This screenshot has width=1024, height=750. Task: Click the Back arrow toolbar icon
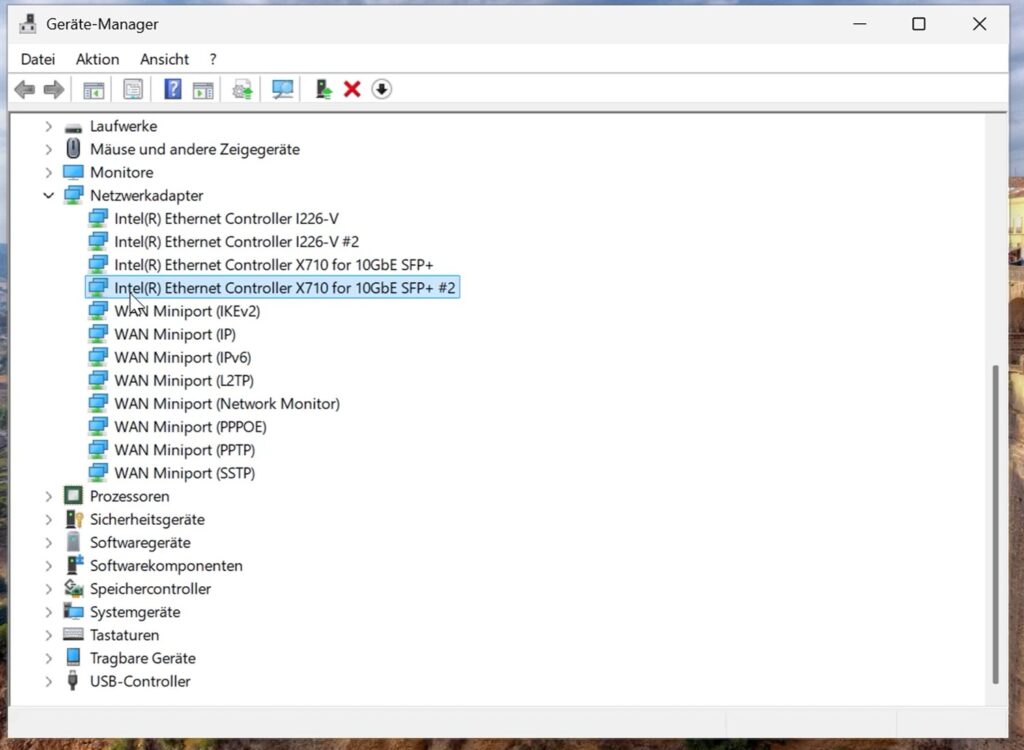(25, 90)
